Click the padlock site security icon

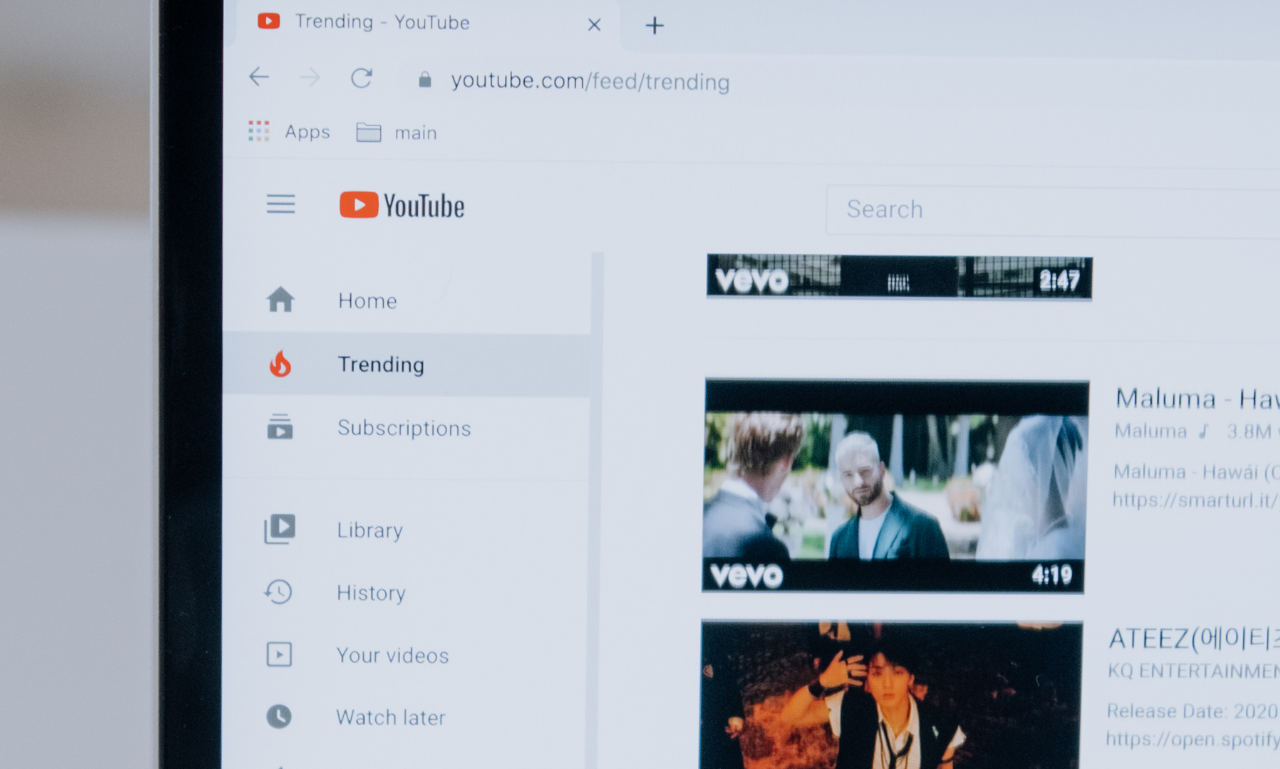425,80
